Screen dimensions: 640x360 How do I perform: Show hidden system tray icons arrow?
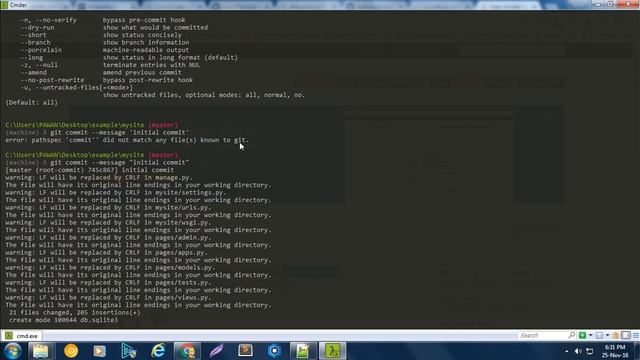coord(567,351)
